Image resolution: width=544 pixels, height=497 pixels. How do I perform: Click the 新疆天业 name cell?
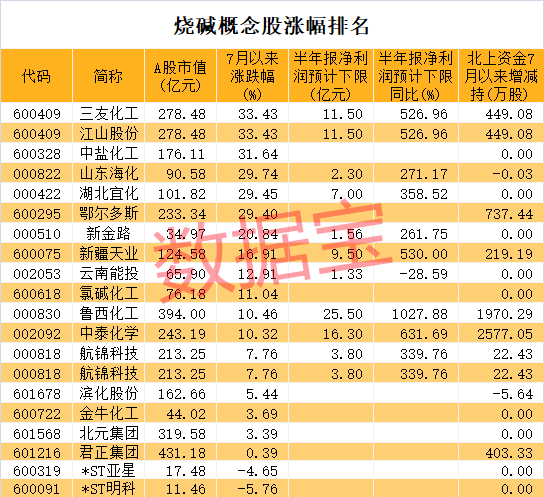(109, 254)
